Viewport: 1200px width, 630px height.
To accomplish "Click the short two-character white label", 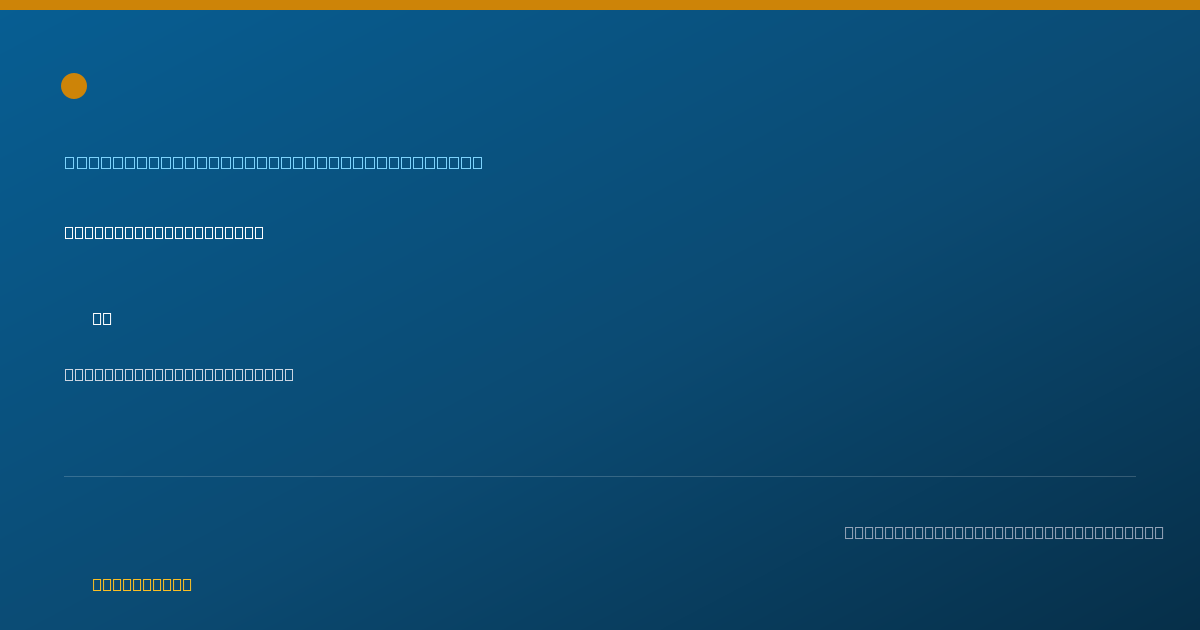I will point(102,318).
